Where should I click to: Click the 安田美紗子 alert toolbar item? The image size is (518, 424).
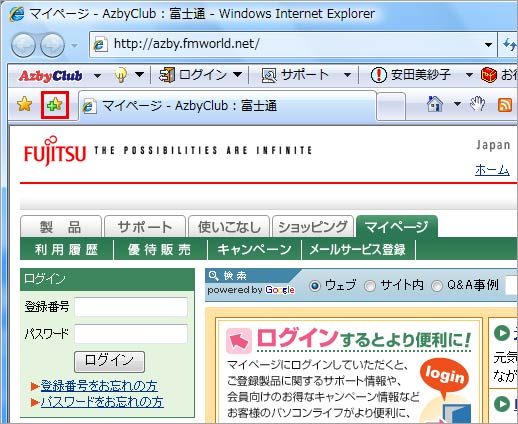[x=411, y=75]
